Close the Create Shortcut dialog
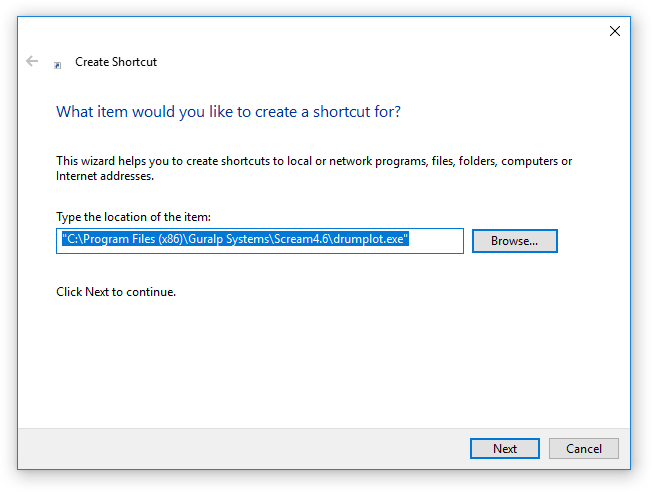This screenshot has height=492, width=652. click(x=615, y=31)
